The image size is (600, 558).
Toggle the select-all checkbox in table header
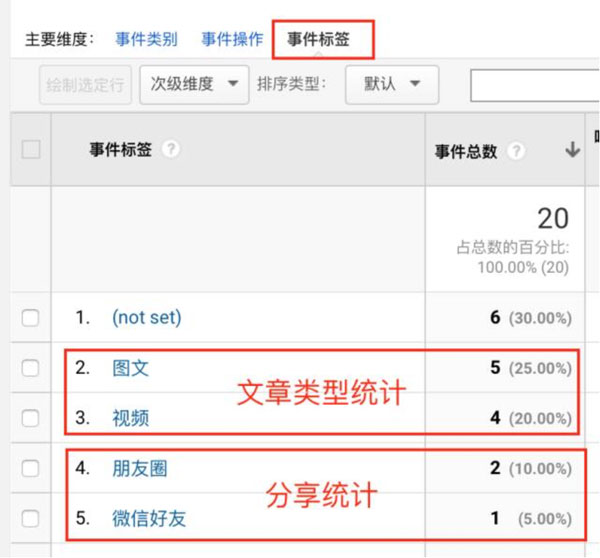tap(31, 150)
